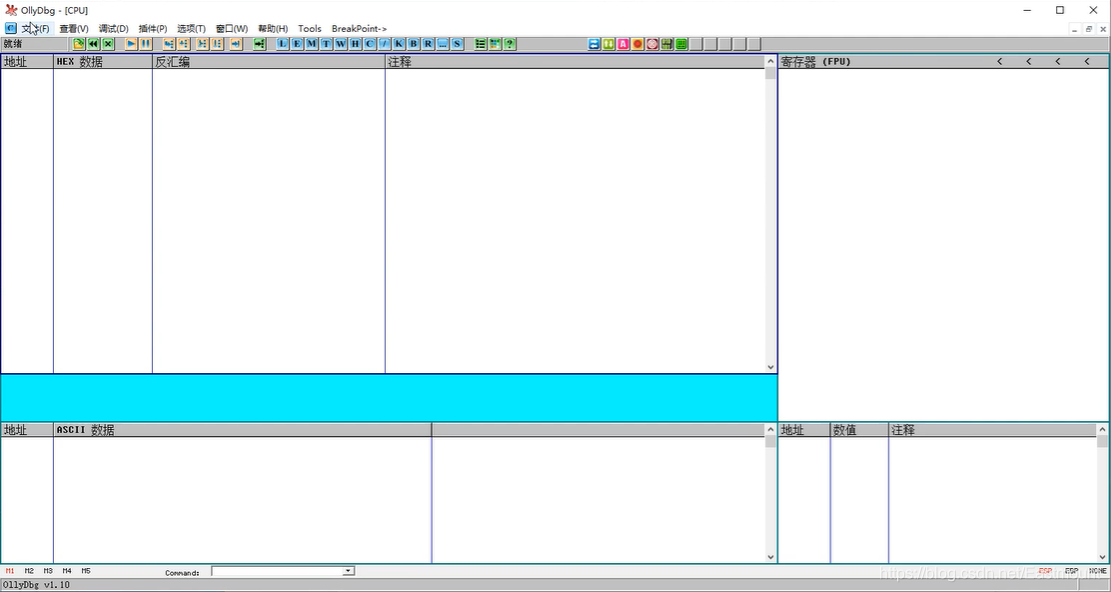This screenshot has height=592, width=1111.
Task: Click disassembly pane scrollbar down arrow
Action: [x=771, y=367]
